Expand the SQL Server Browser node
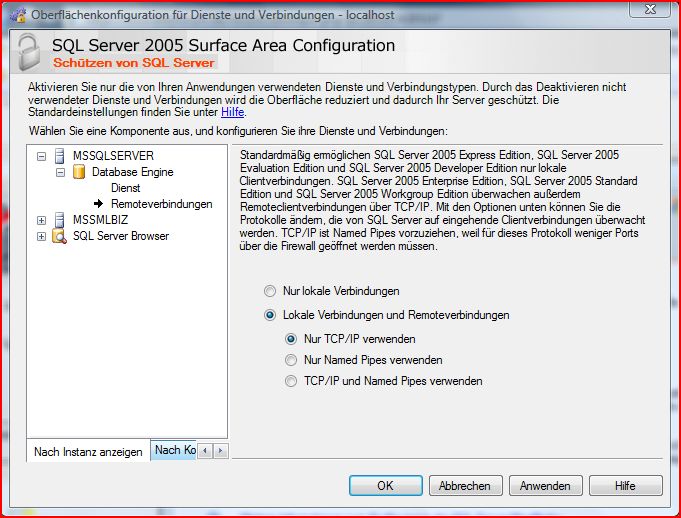 click(x=41, y=236)
